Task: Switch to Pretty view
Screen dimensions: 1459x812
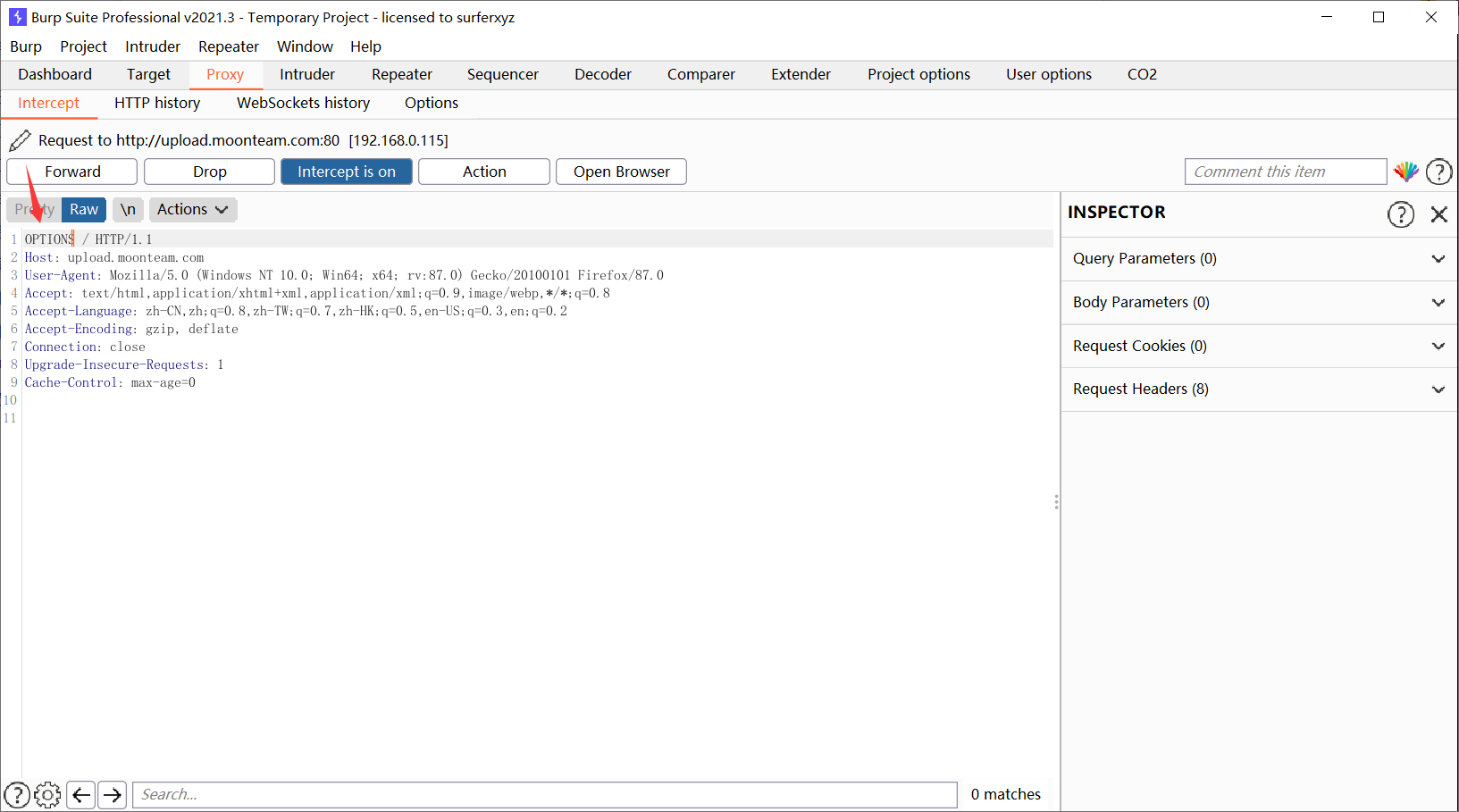Action: 34,209
